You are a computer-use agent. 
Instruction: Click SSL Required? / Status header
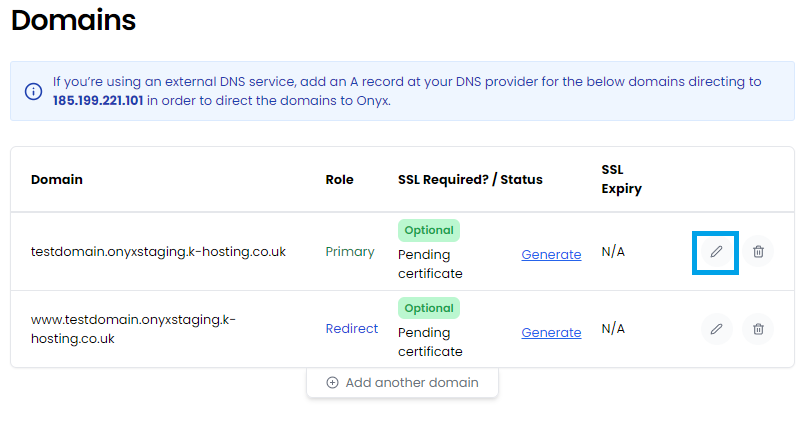(x=470, y=180)
